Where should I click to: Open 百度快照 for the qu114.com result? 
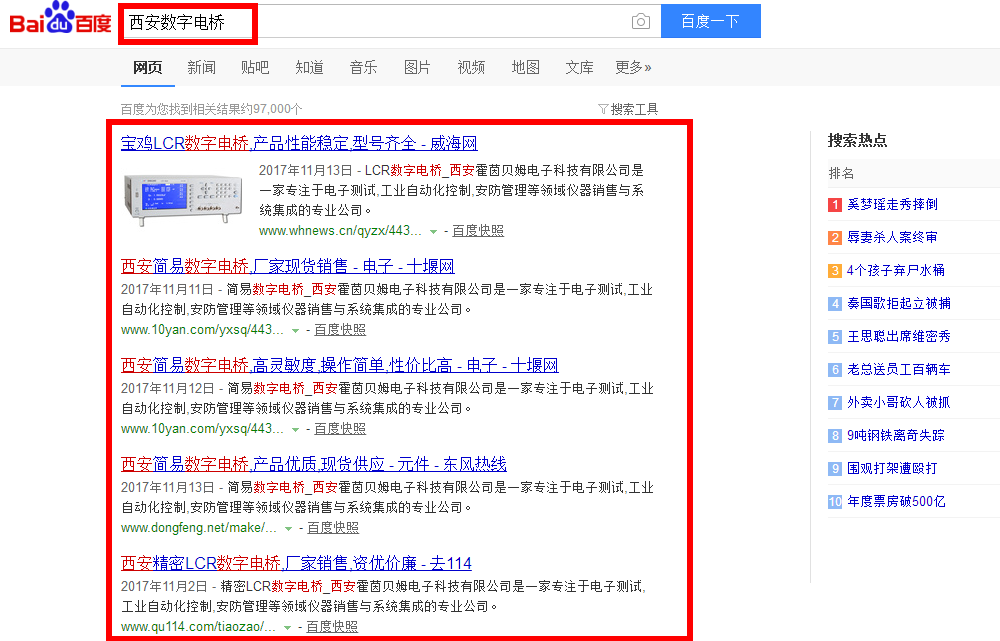(x=332, y=627)
